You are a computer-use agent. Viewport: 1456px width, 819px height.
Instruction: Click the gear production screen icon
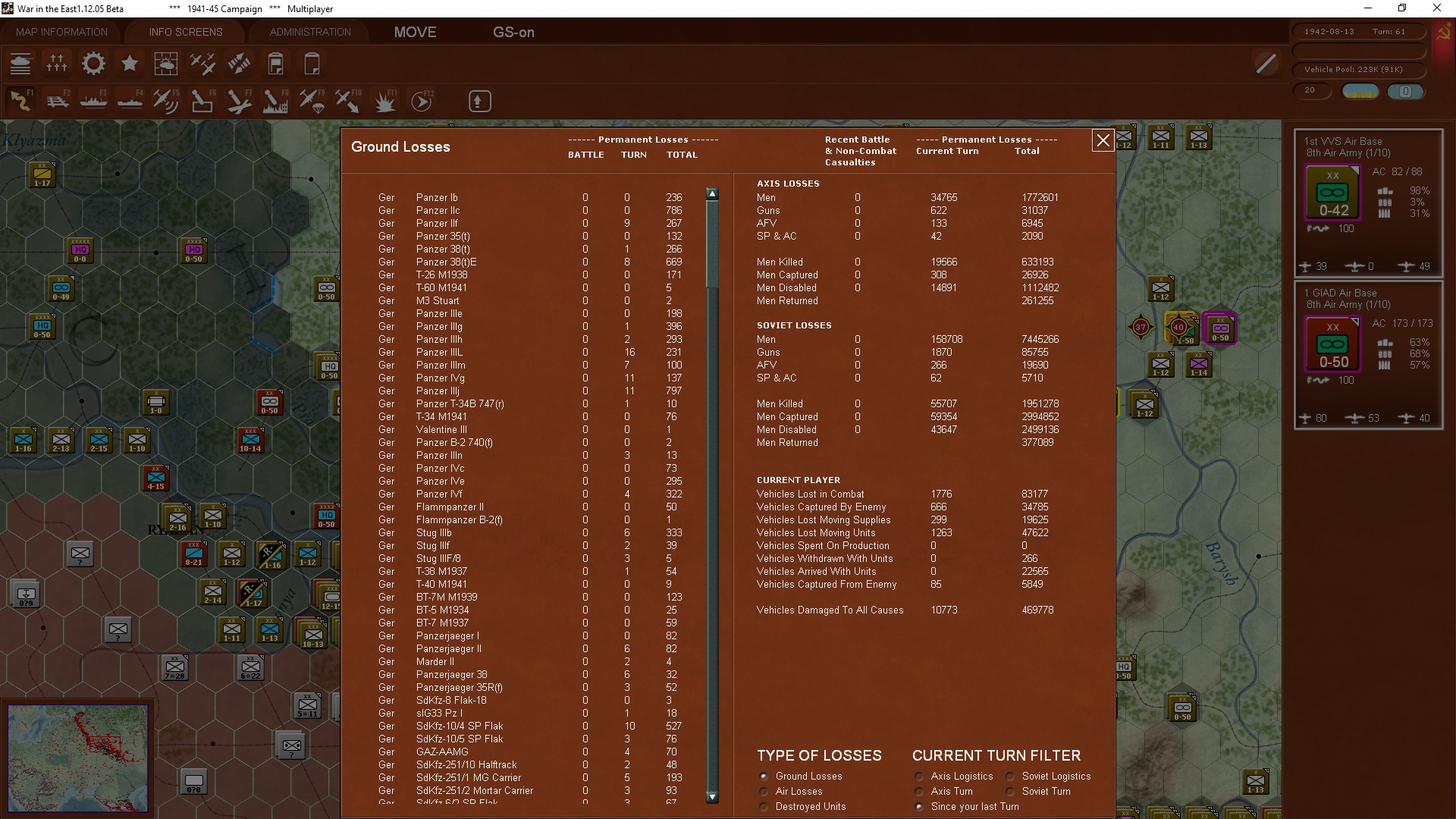(93, 64)
